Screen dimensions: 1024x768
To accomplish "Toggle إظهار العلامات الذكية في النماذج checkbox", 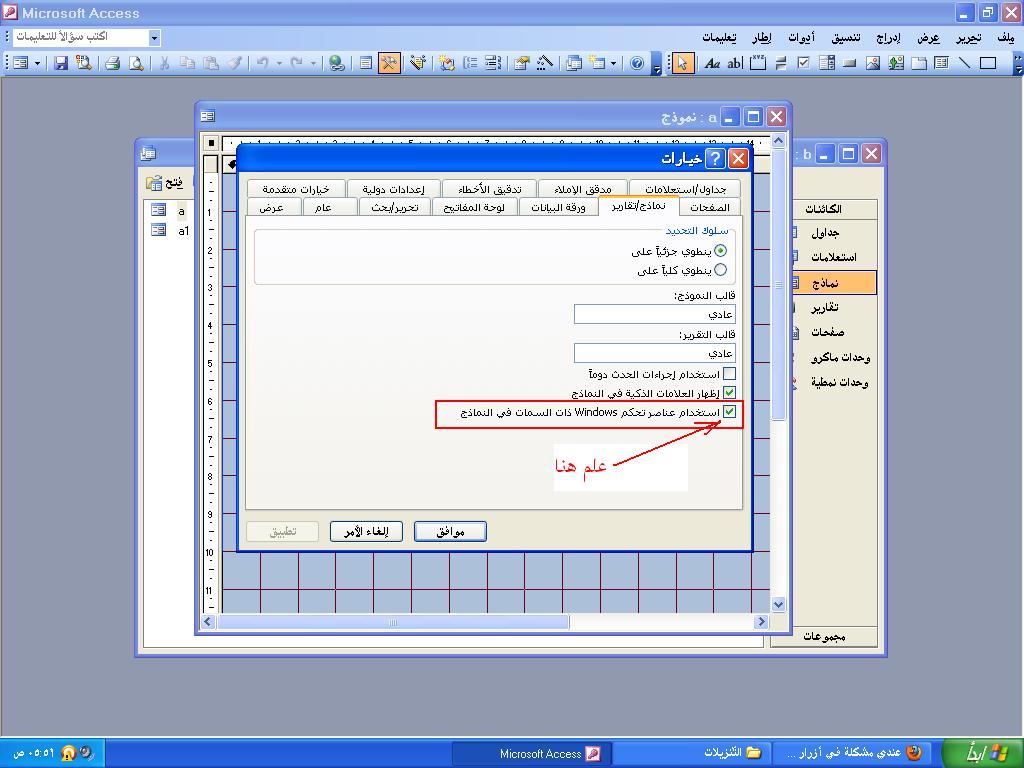I will click(729, 392).
